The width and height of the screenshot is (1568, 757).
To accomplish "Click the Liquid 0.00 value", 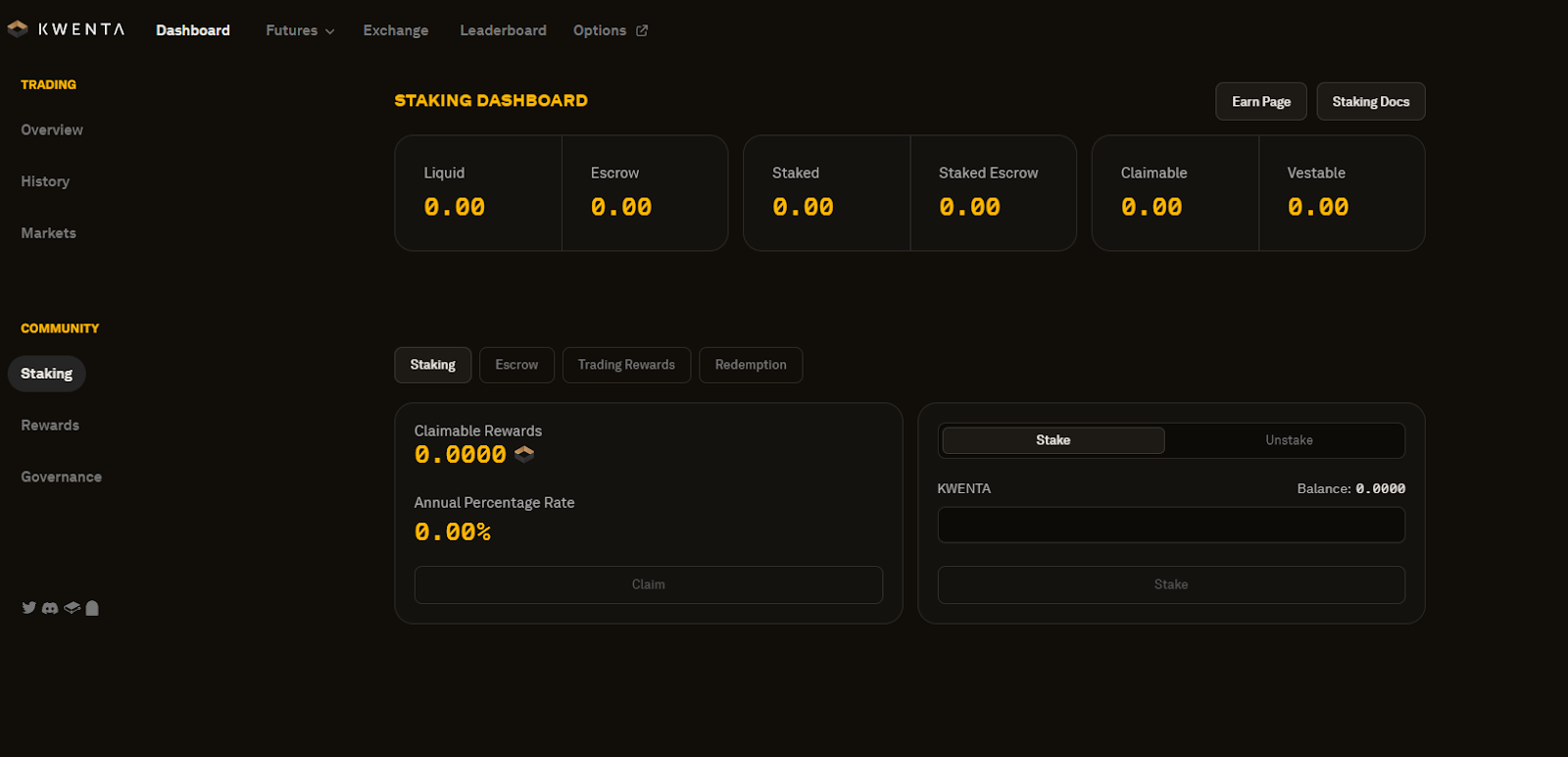I will [x=455, y=207].
